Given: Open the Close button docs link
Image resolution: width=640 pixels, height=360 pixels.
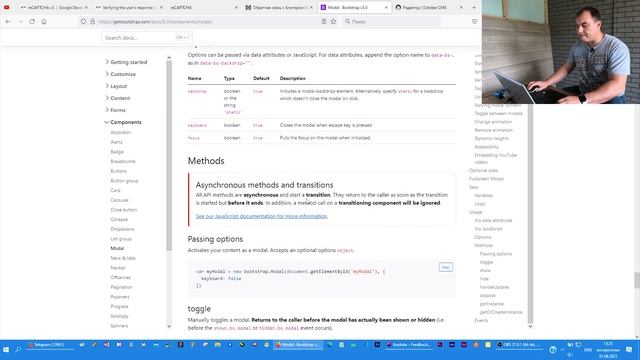Looking at the screenshot, I should (124, 210).
